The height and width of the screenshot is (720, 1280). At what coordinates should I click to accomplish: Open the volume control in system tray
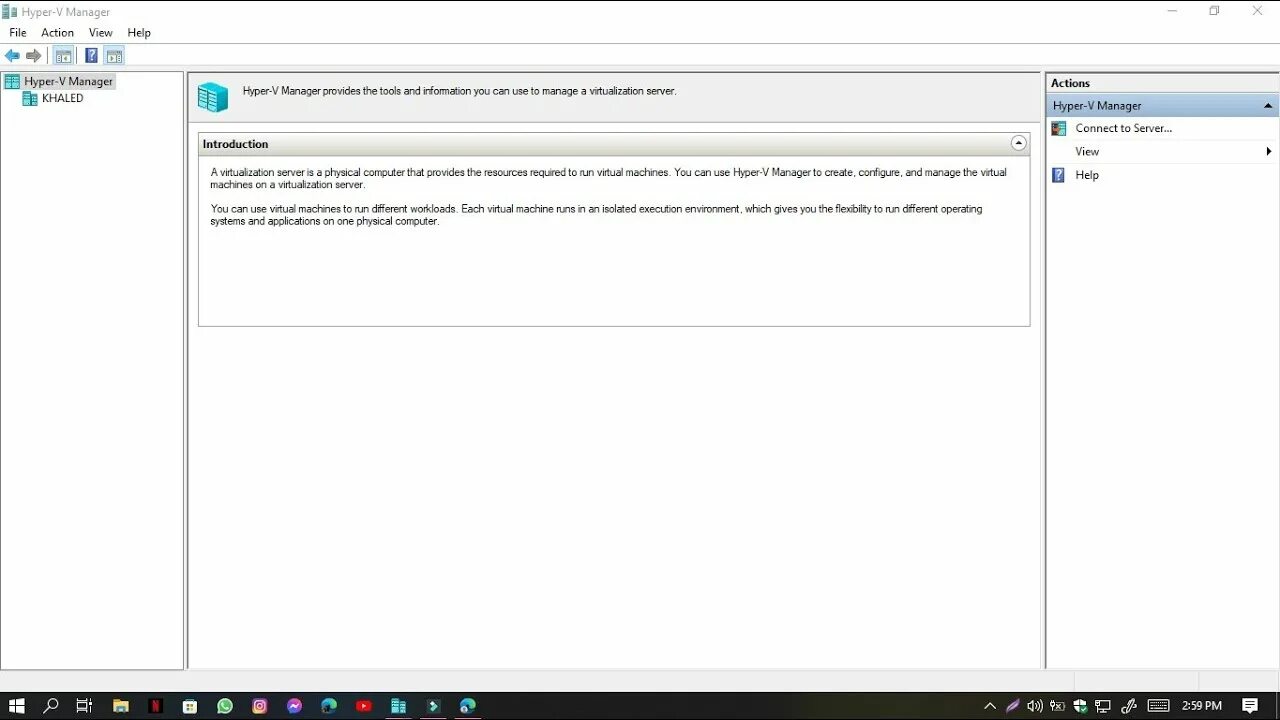point(1035,706)
